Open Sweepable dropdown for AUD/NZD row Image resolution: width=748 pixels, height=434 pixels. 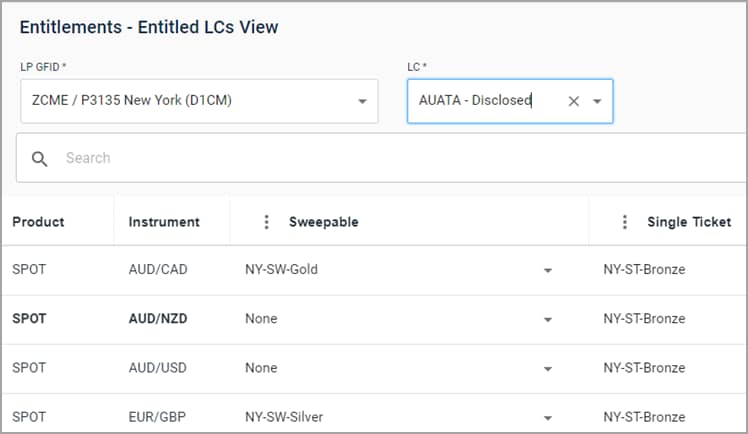point(548,319)
